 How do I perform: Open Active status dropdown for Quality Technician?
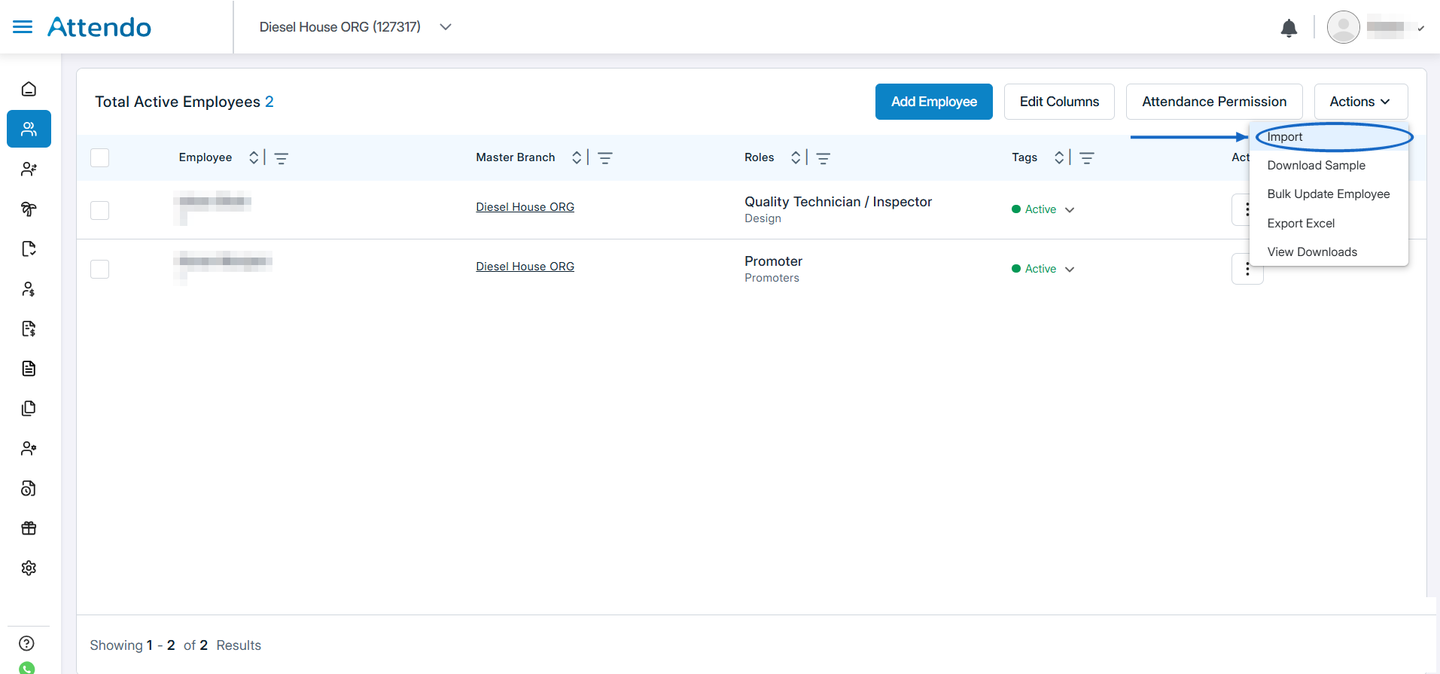point(1069,210)
